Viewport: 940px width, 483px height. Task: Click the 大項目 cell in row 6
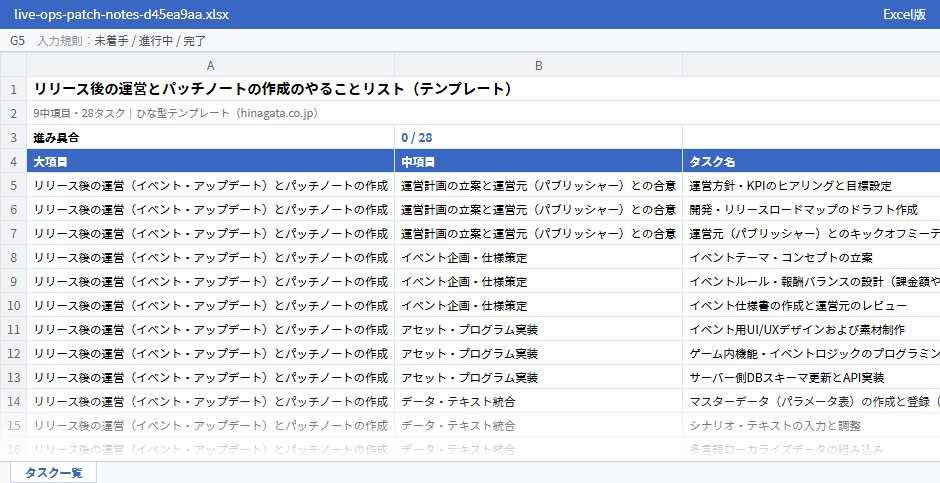210,209
